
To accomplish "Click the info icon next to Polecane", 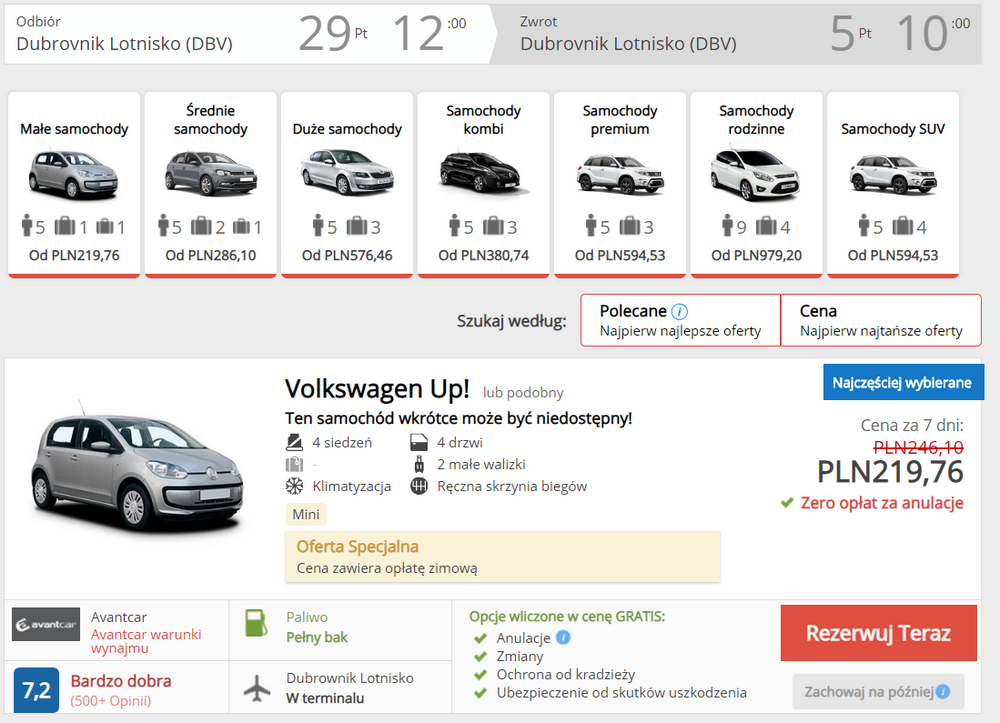I will coord(680,312).
